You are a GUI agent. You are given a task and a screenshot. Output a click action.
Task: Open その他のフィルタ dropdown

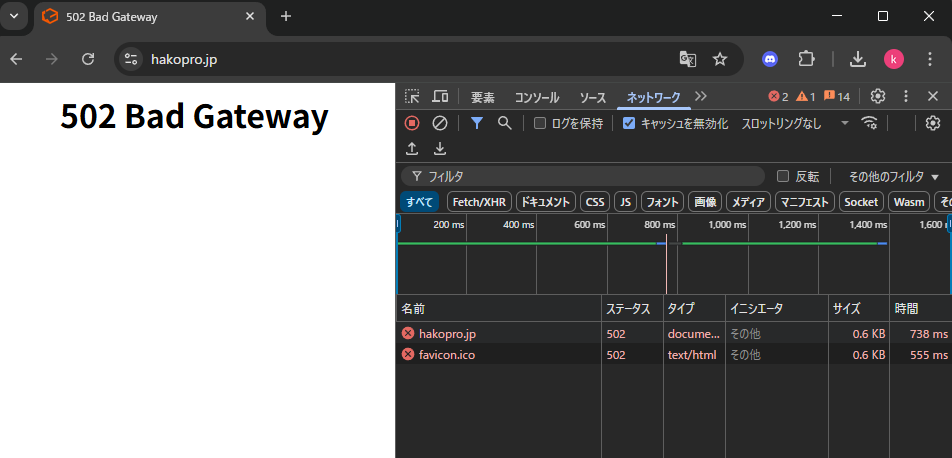pos(893,177)
